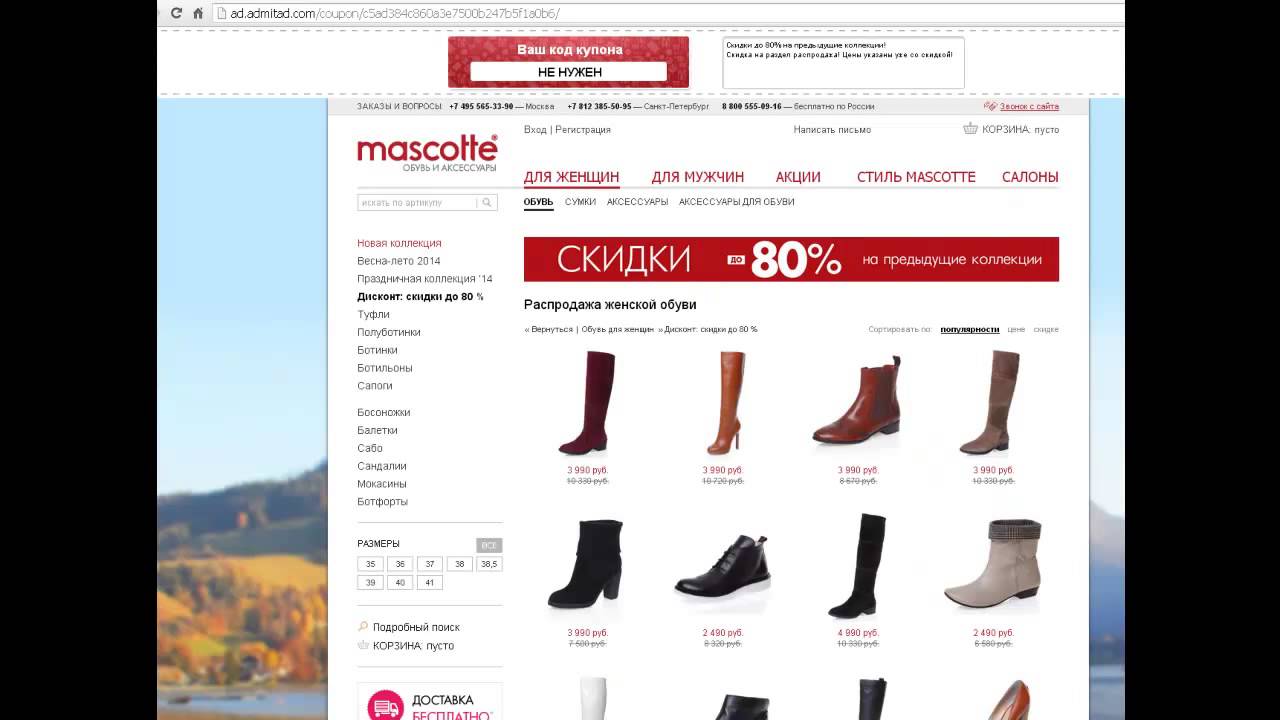This screenshot has height=720, width=1280.
Task: Click the Сапоги category link
Action: [x=375, y=386]
